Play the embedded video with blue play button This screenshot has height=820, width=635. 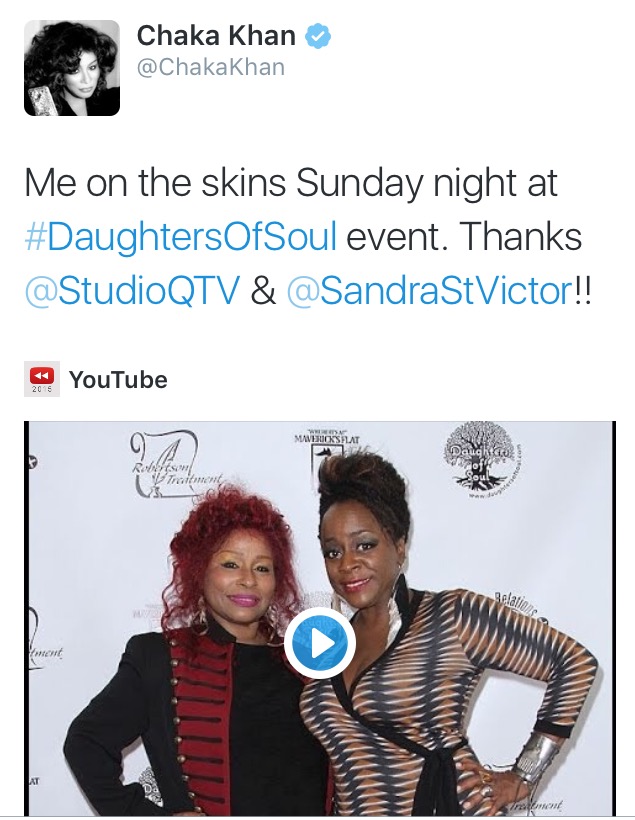[x=320, y=643]
